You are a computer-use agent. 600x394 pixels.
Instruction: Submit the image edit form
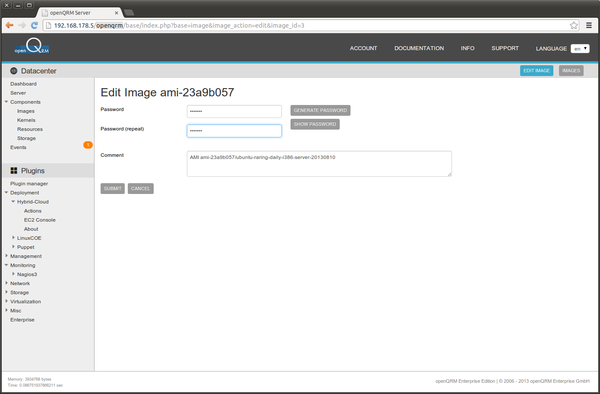click(112, 188)
